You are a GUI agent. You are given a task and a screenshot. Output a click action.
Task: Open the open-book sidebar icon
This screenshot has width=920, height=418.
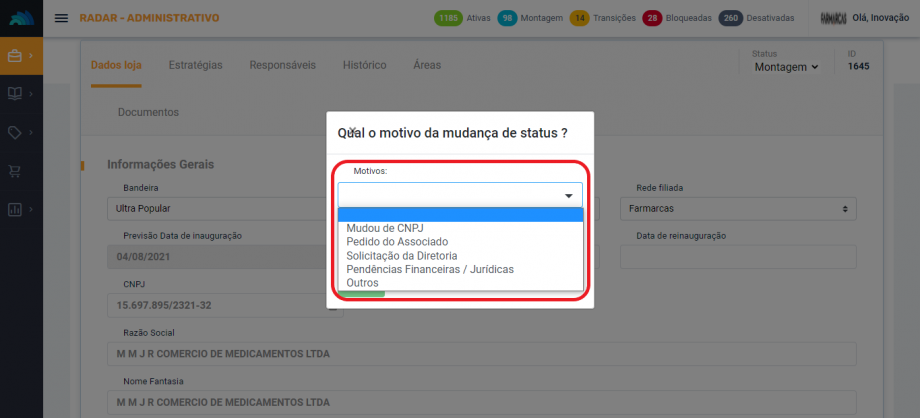(x=15, y=93)
